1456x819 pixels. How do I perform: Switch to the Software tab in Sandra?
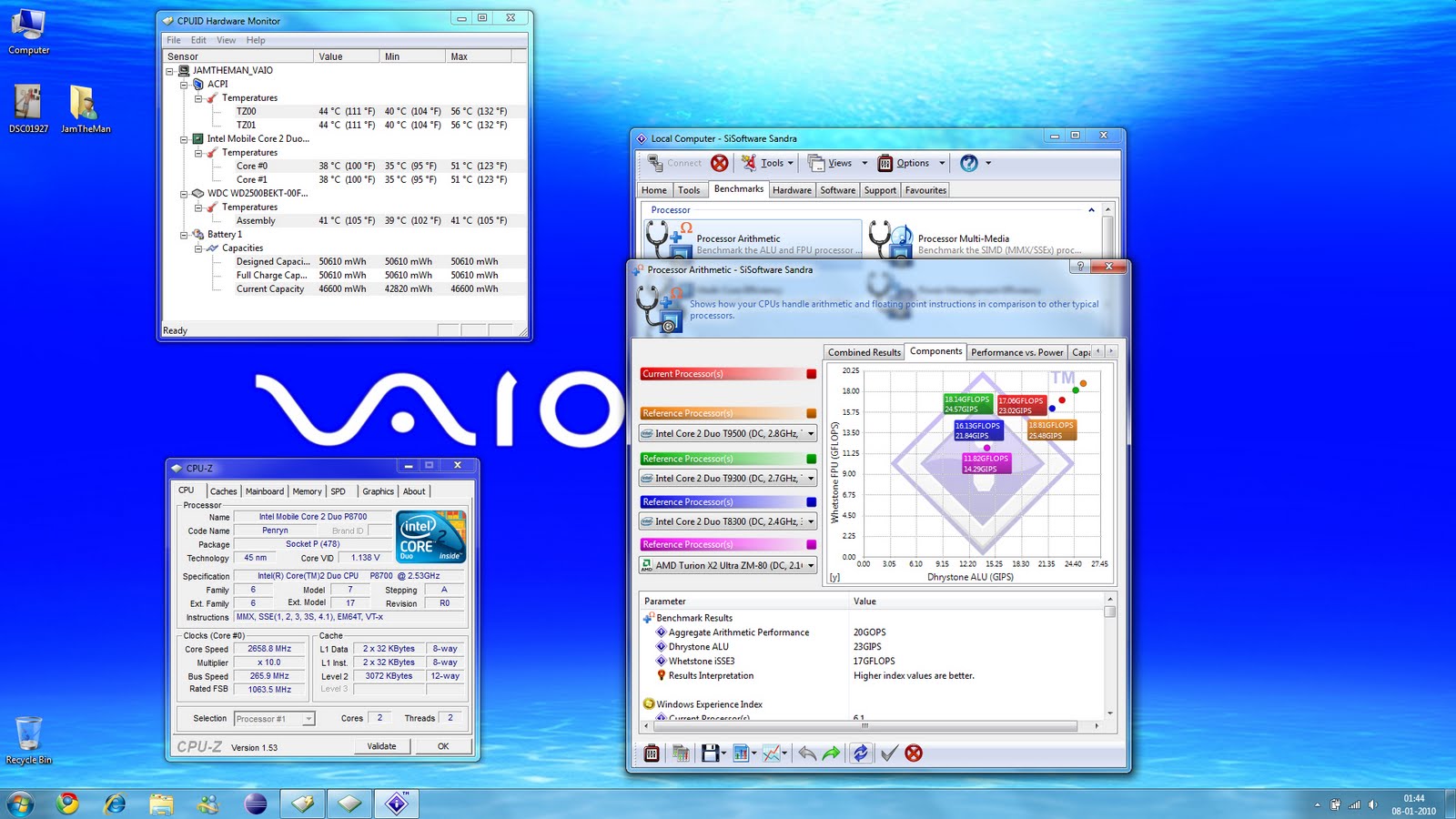837,190
